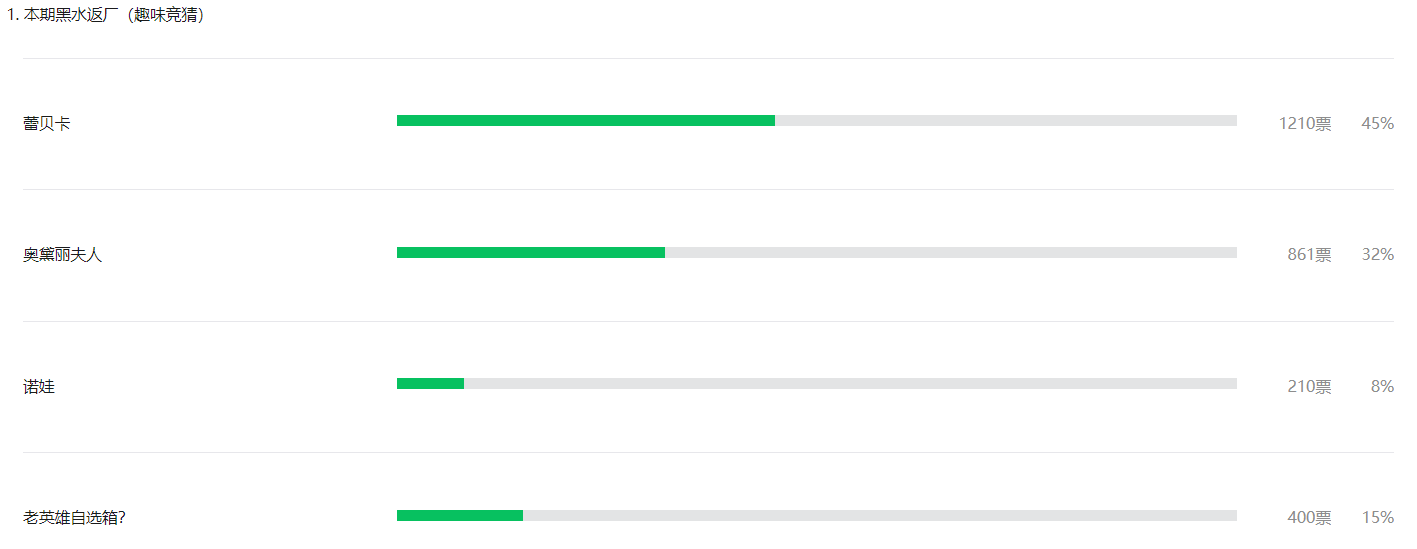Click green progress bar for 奥黛丽夫人

tap(531, 252)
